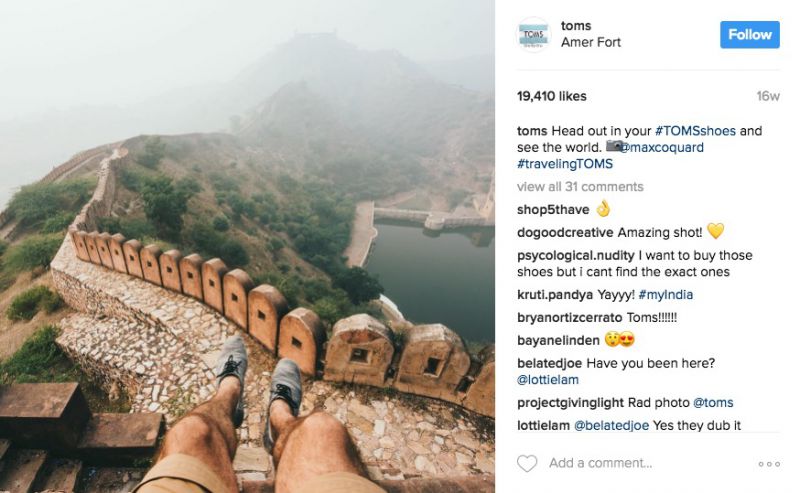Open @toms mention in projectgivinglight comment
The height and width of the screenshot is (493, 800).
[713, 403]
